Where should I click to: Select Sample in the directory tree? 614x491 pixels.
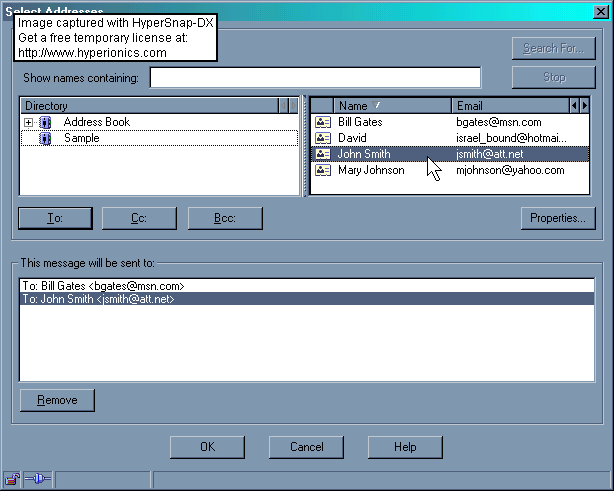tap(81, 138)
